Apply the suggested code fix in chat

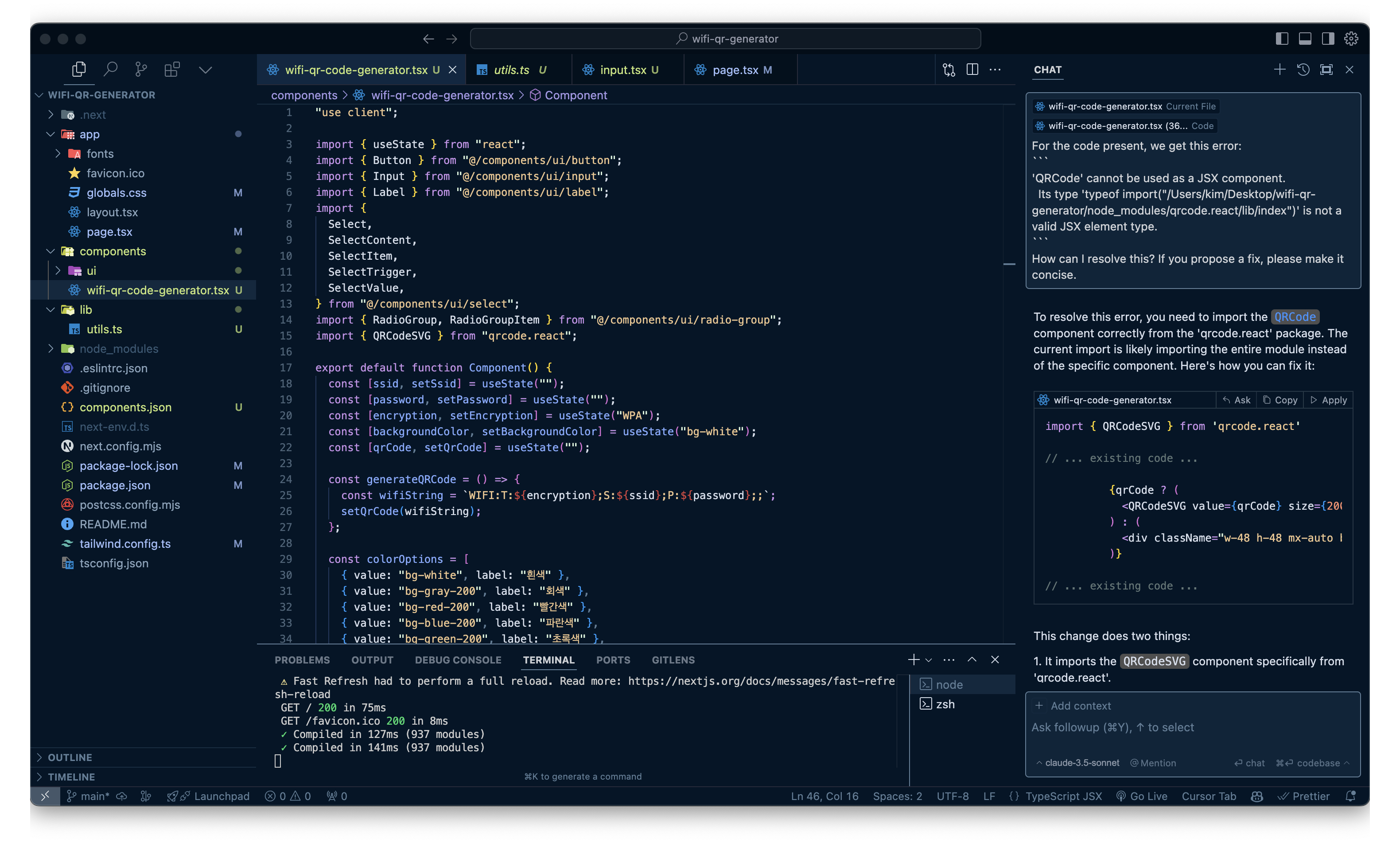pyautogui.click(x=1329, y=399)
